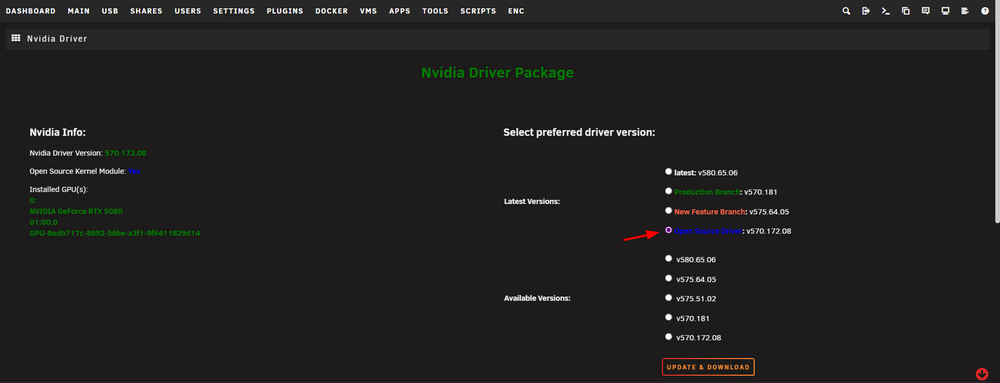The height and width of the screenshot is (383, 1000).
Task: Select New Feature Branch v575.64.05 radio
Action: pyautogui.click(x=668, y=210)
